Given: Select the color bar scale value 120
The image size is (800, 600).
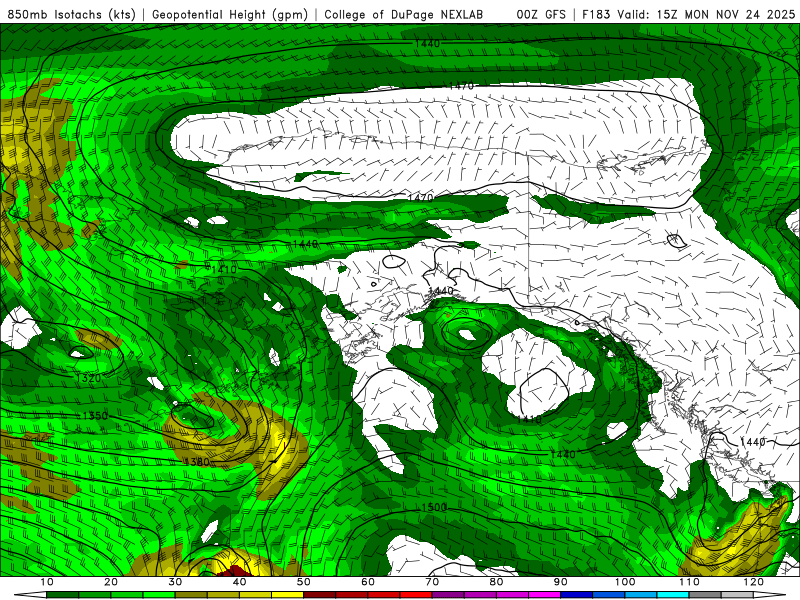Looking at the screenshot, I should [754, 582].
